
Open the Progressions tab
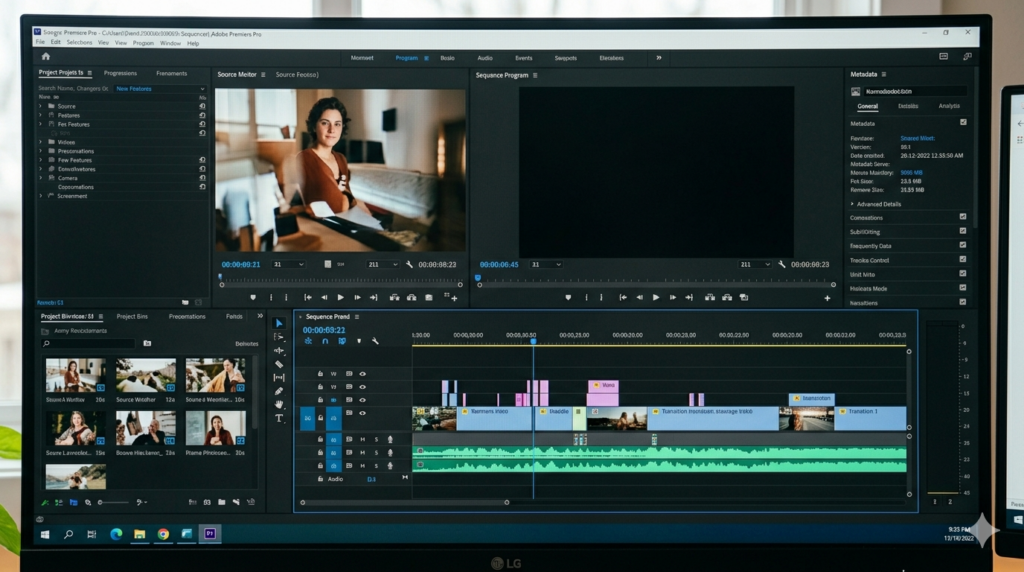(x=120, y=73)
